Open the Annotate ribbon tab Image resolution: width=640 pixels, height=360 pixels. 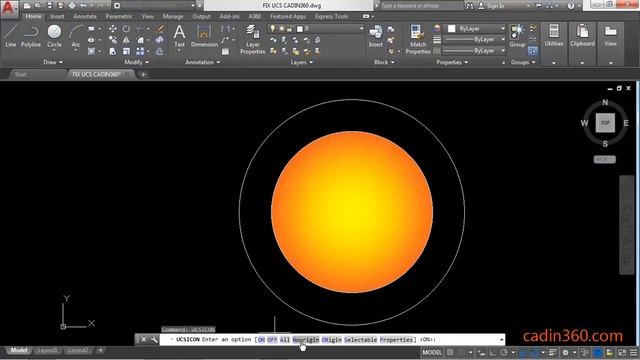pyautogui.click(x=85, y=16)
